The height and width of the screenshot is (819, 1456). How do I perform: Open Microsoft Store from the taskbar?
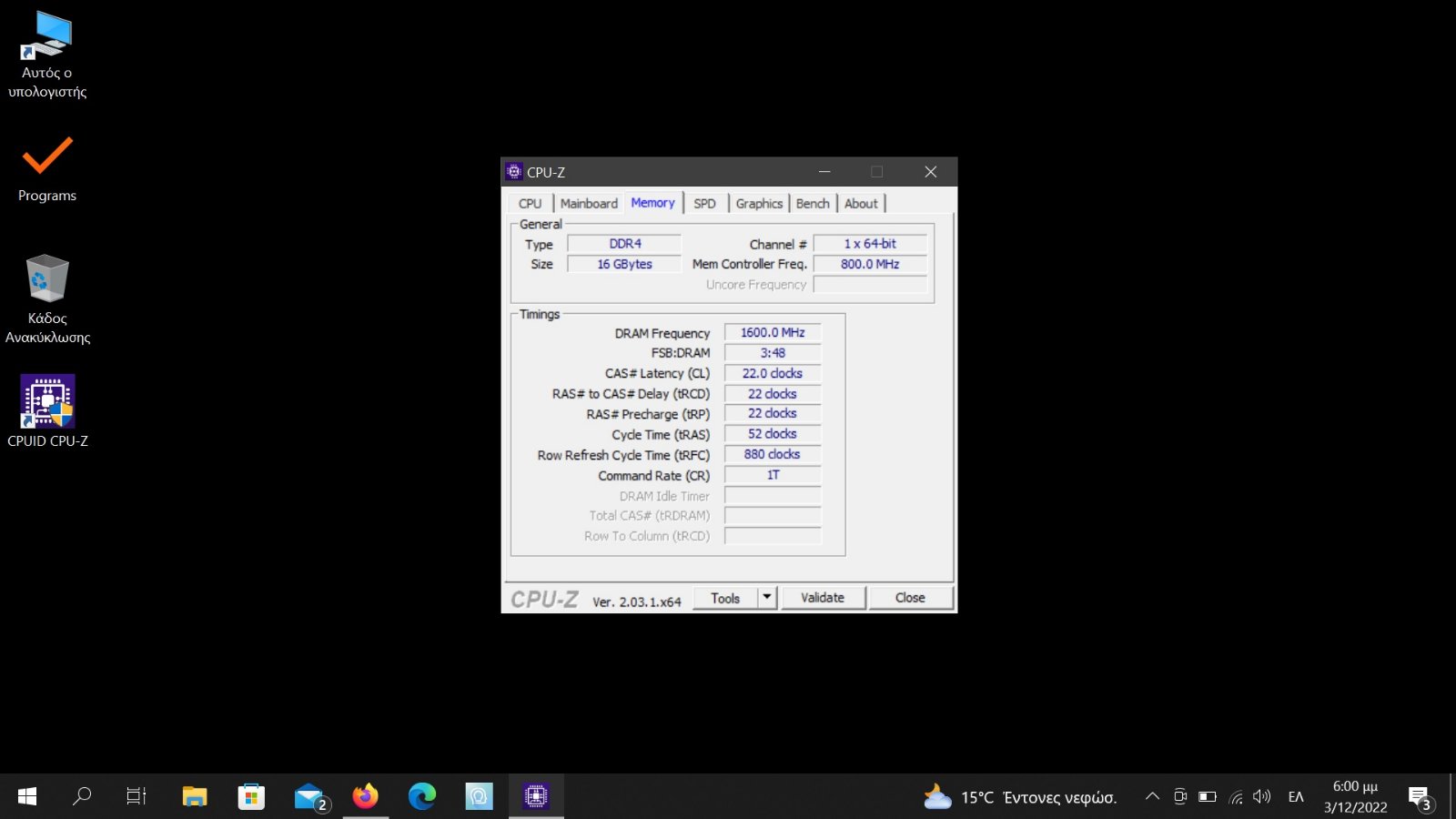251,797
